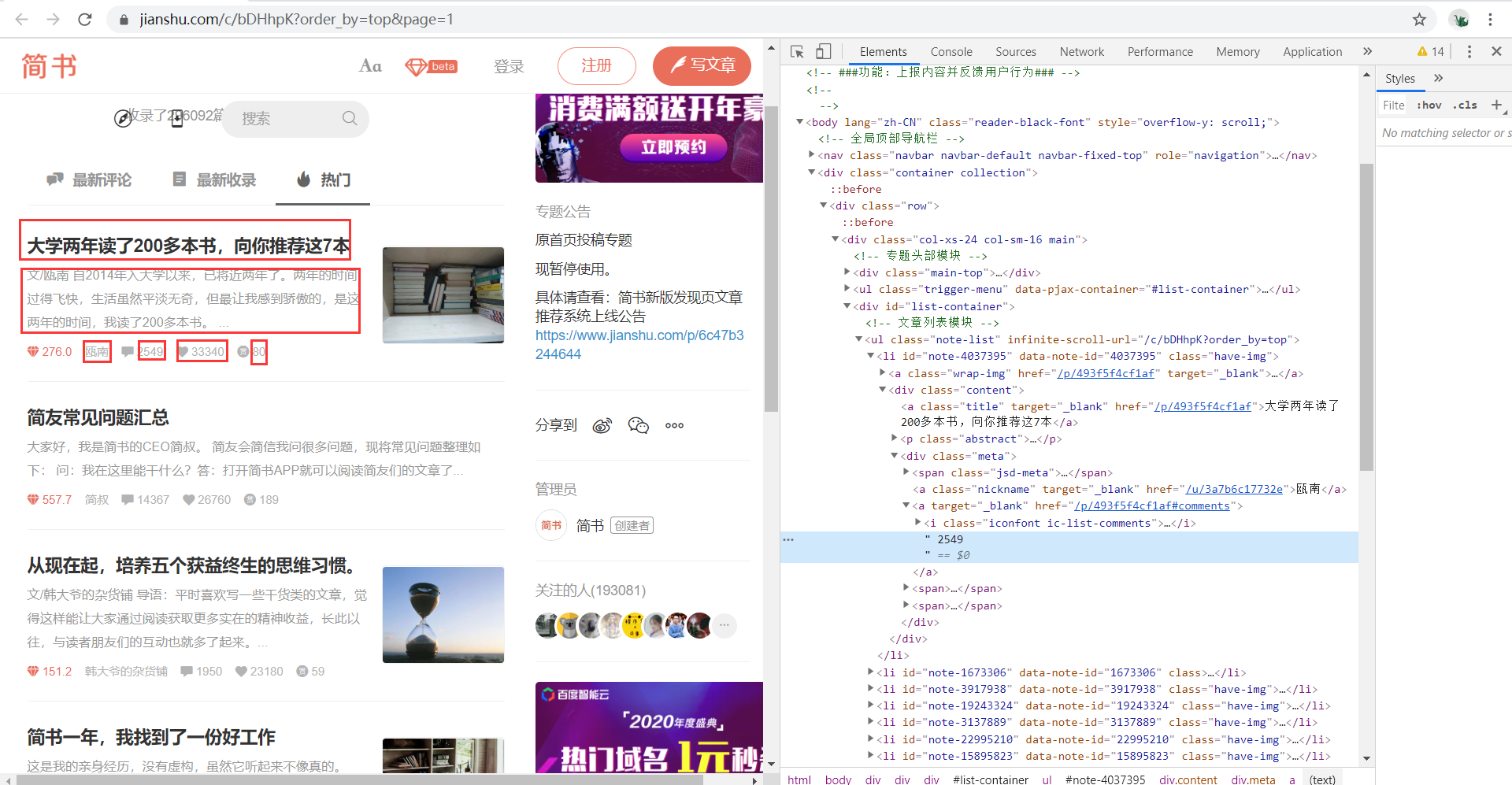Select the 热门 tab
Viewport: 1512px width, 785px height.
(x=323, y=180)
